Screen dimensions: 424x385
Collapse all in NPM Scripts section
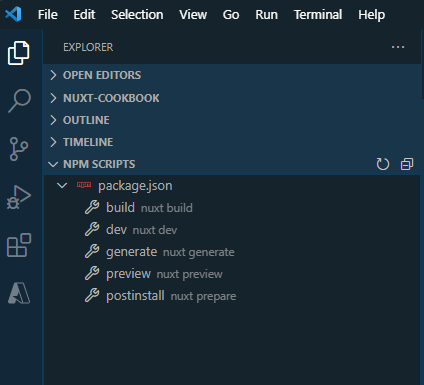click(407, 164)
